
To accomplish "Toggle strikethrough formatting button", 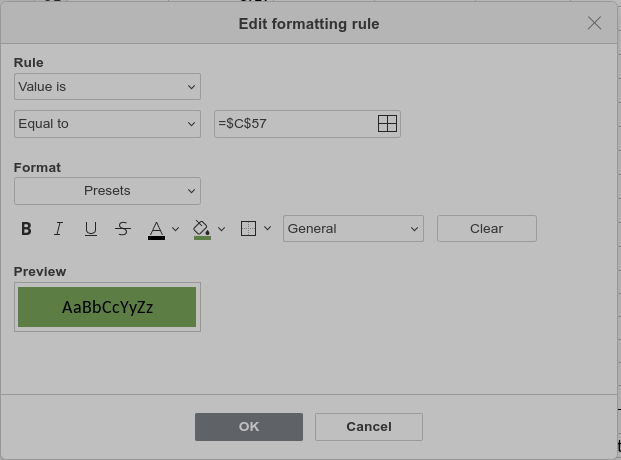I will click(123, 229).
